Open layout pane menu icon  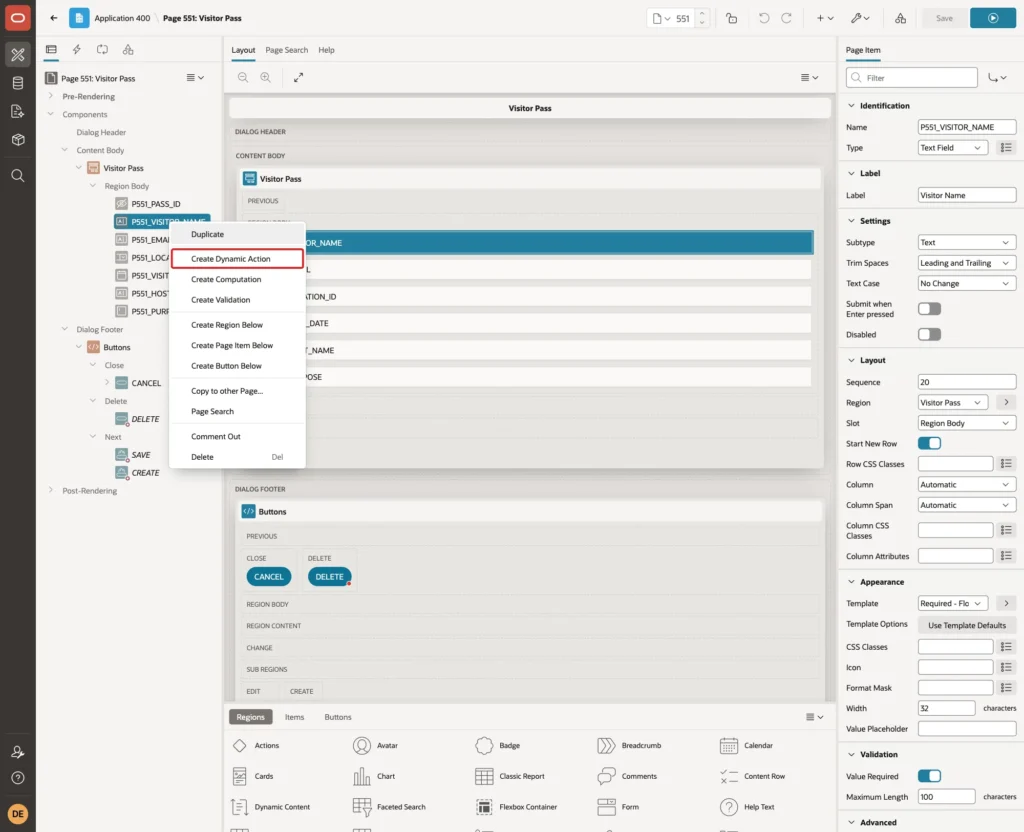pos(809,77)
